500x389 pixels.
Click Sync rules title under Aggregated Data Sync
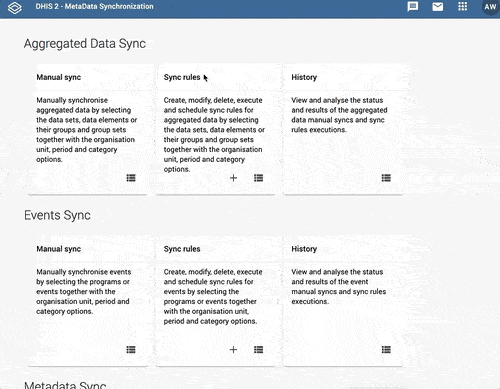pyautogui.click(x=182, y=77)
